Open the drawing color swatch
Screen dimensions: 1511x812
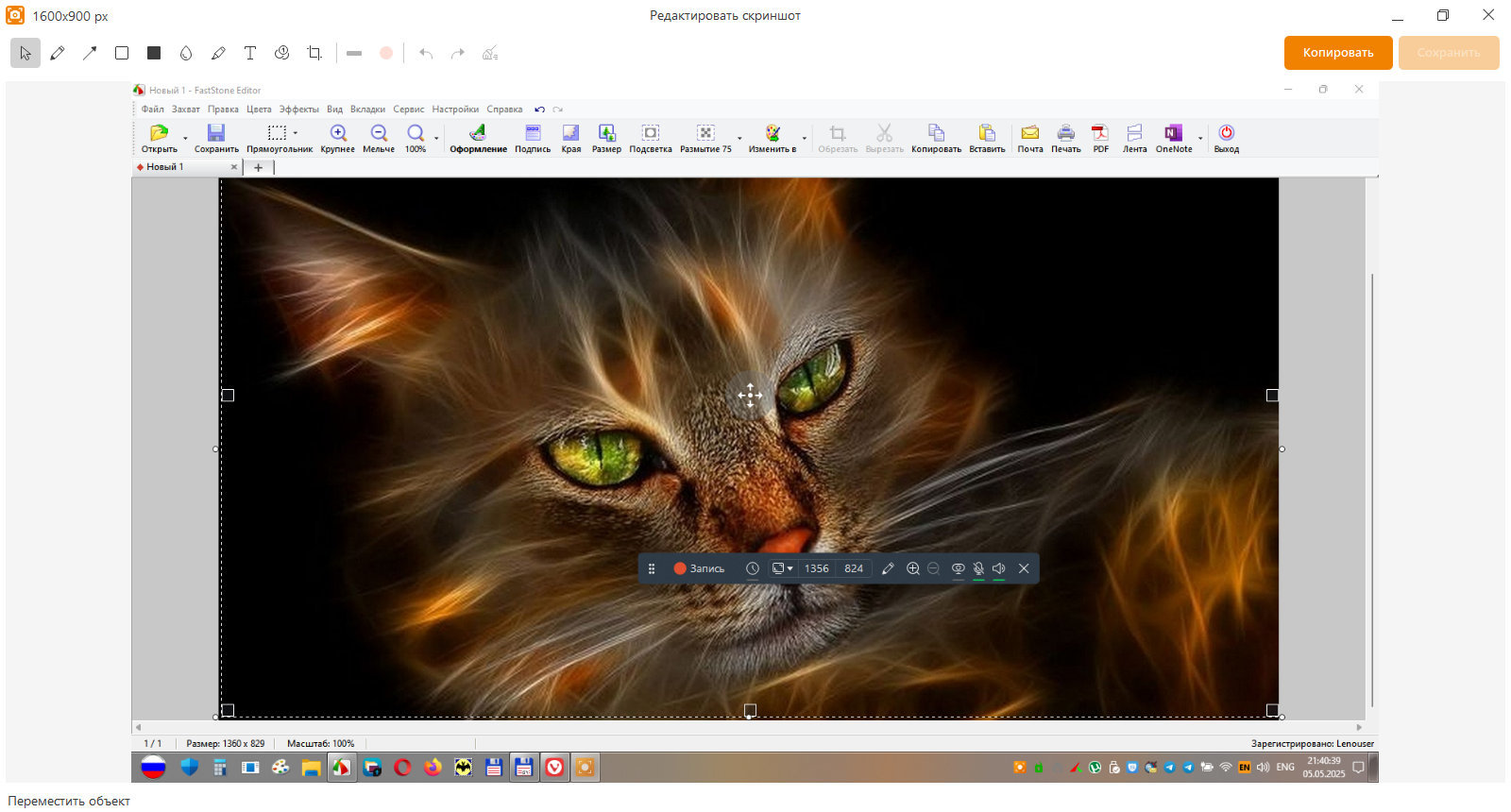coord(386,54)
